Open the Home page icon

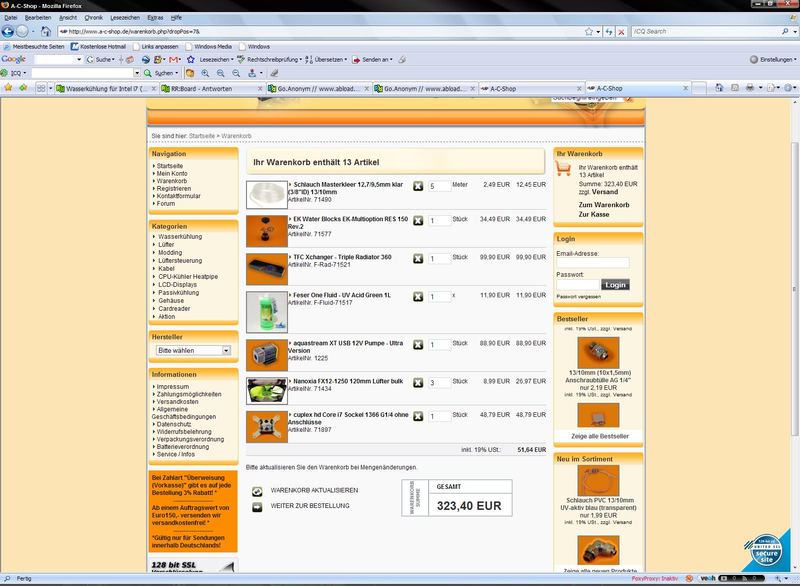[x=45, y=32]
